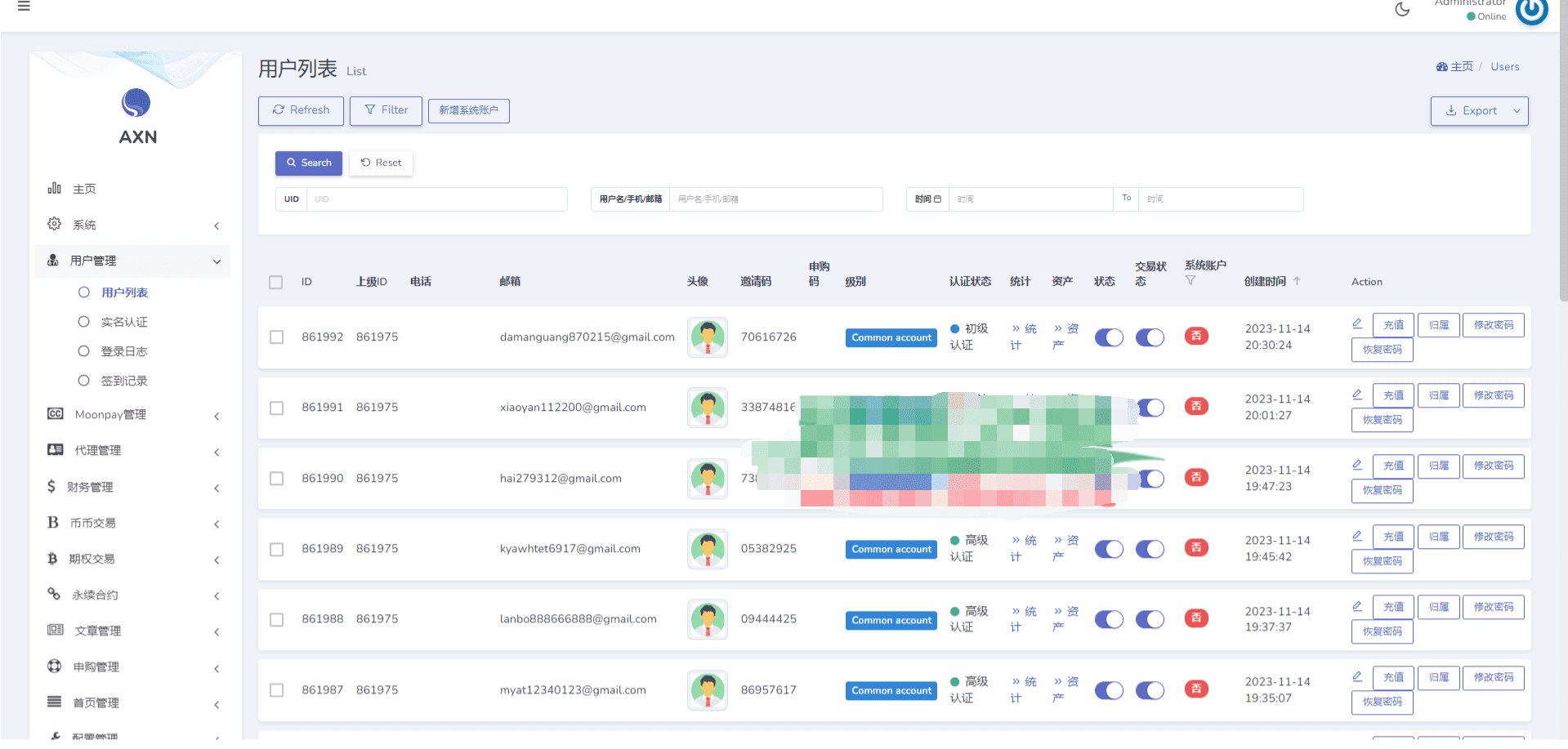Expand the 代理管理 sidebar menu
This screenshot has height=749, width=1568.
tap(133, 451)
